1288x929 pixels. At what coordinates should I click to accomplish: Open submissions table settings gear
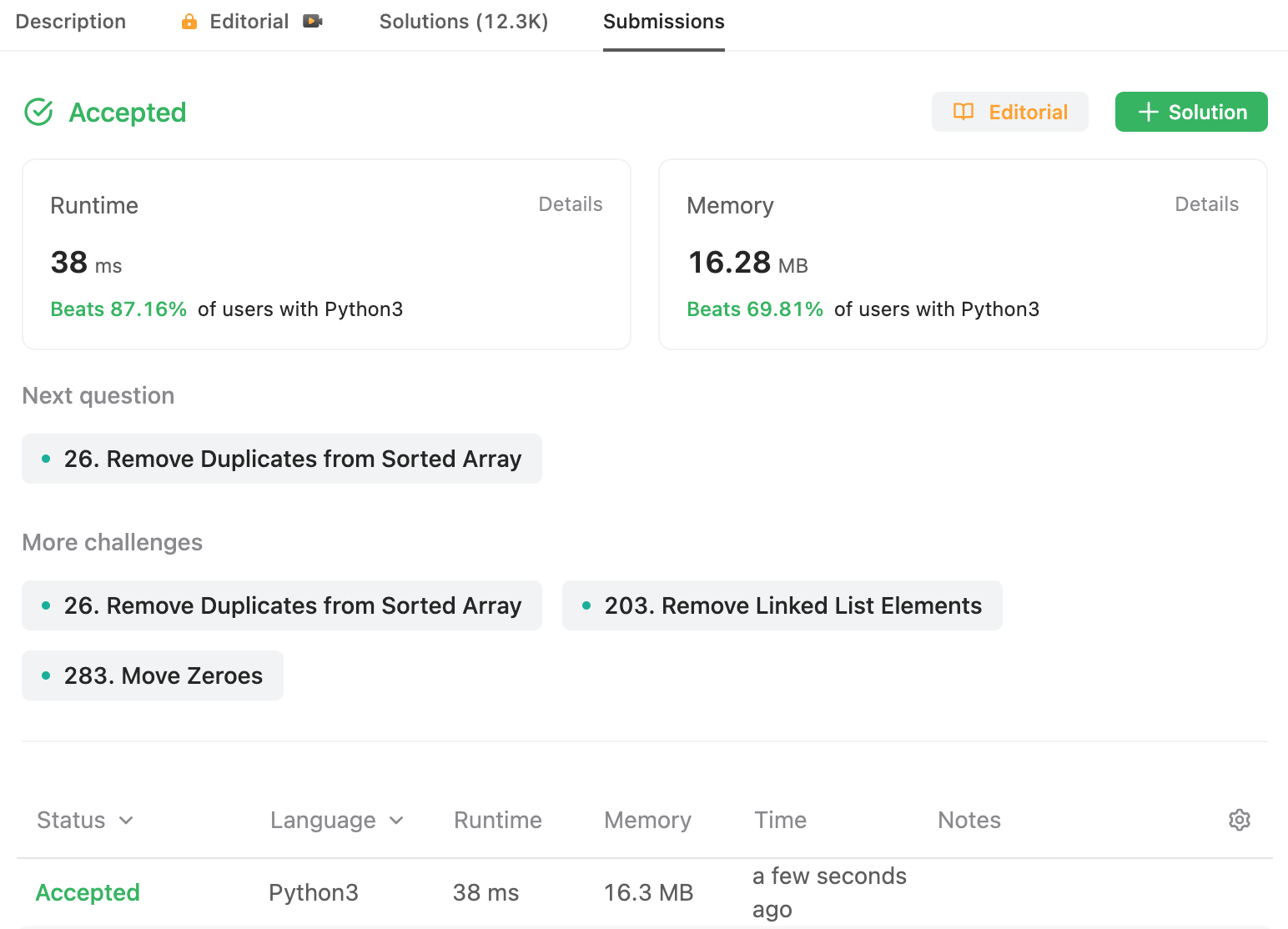[x=1240, y=820]
